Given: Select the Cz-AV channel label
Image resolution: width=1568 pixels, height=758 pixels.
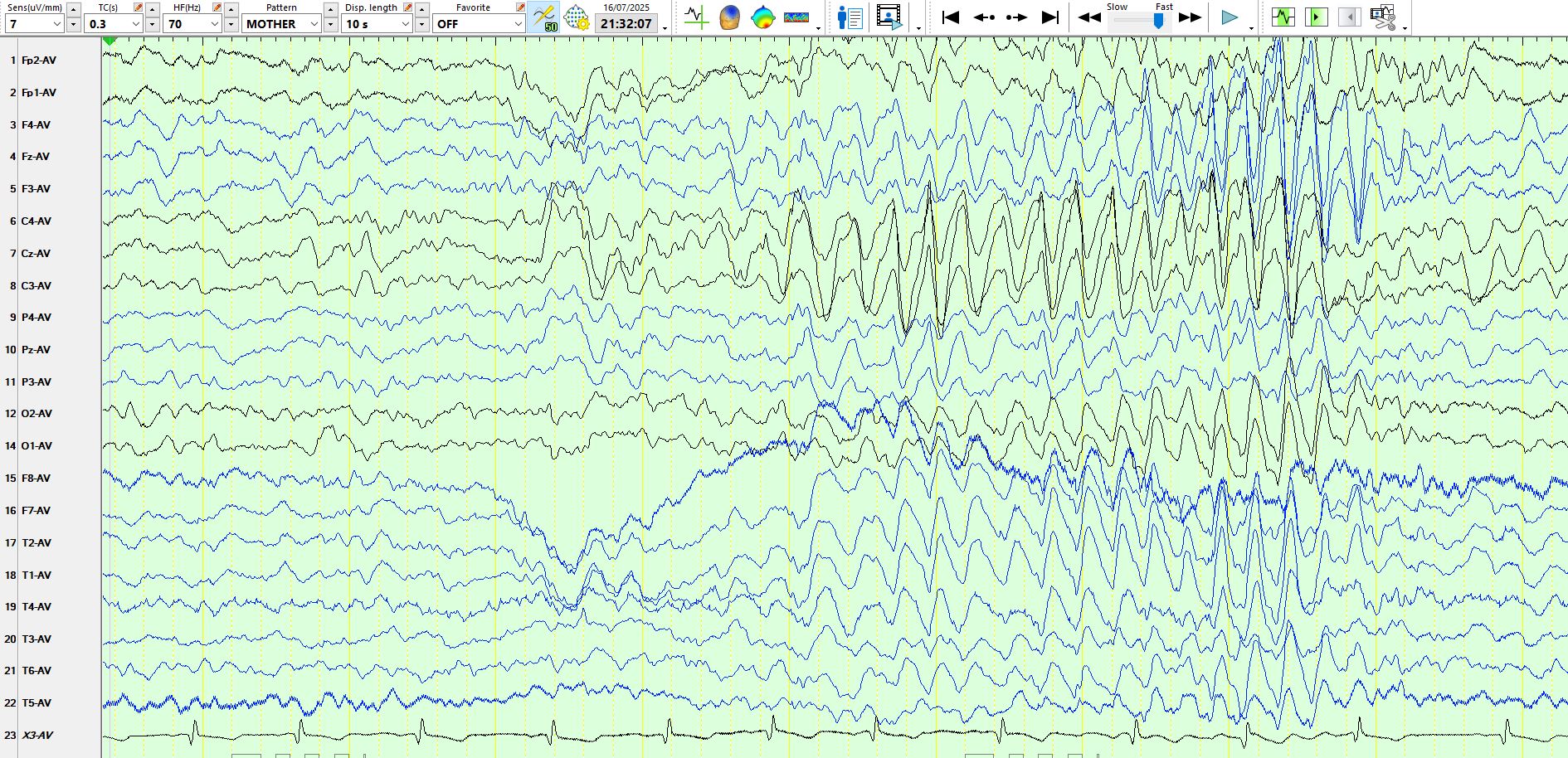Looking at the screenshot, I should pos(36,254).
